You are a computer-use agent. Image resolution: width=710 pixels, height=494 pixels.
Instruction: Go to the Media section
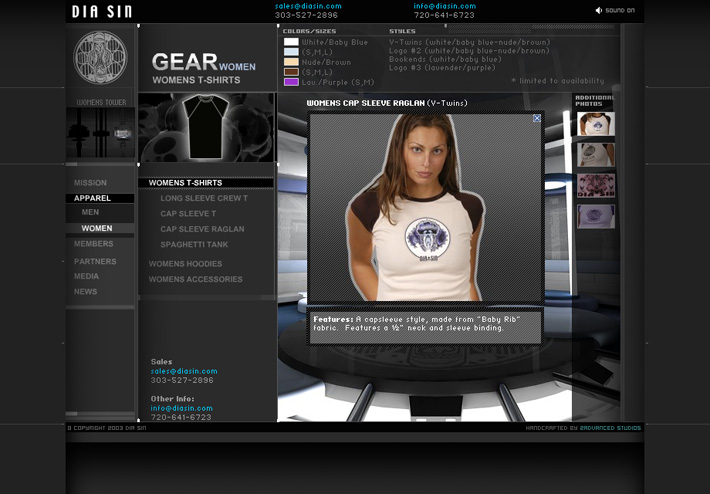pyautogui.click(x=86, y=276)
